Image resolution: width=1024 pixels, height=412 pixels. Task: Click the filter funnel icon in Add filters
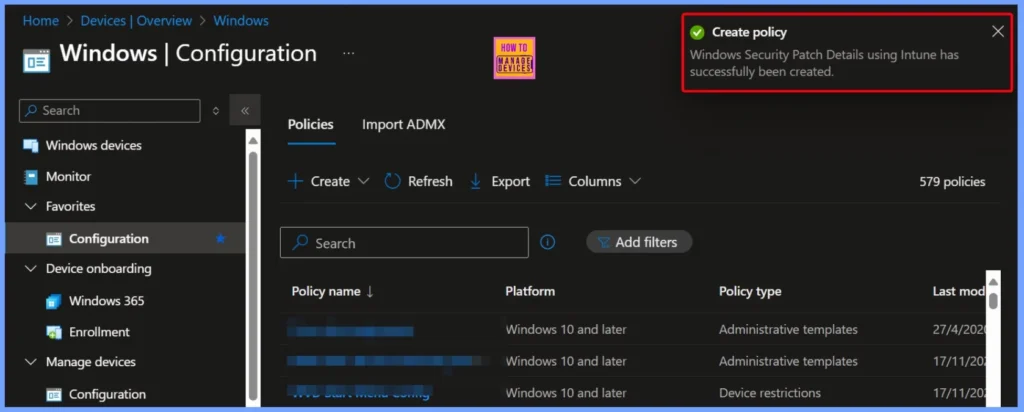click(603, 243)
